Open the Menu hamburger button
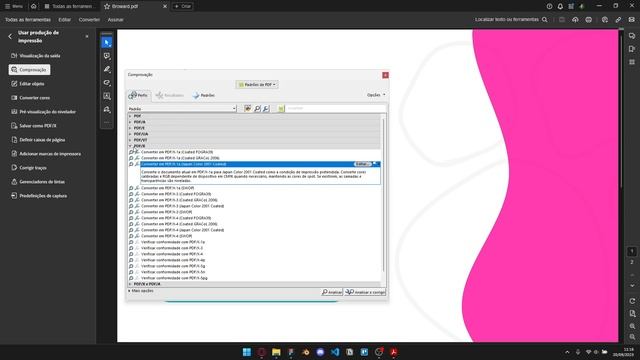Screen dimensions: 640x360 tap(14, 6)
